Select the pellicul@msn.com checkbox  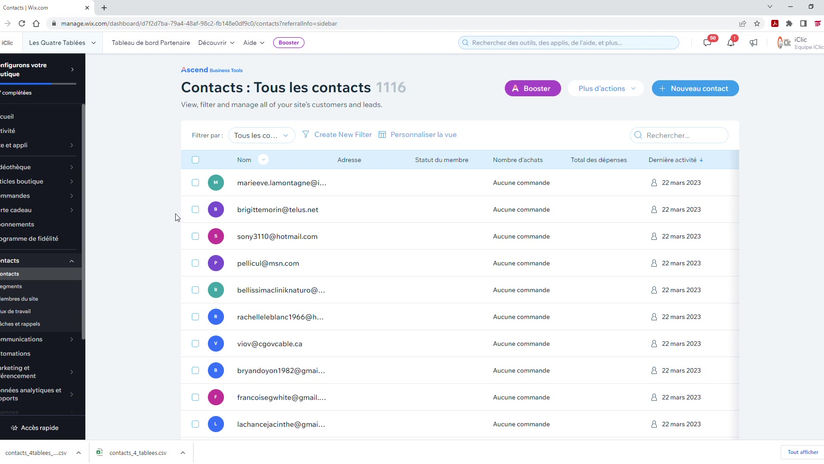click(x=195, y=263)
